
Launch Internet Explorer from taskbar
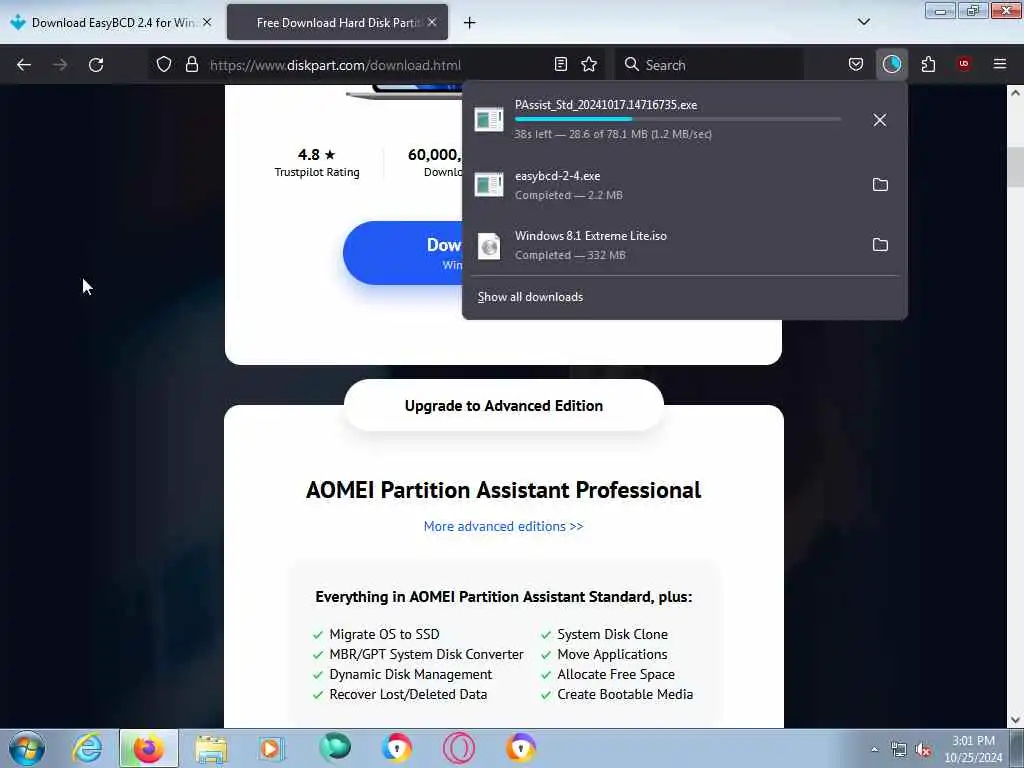tap(88, 748)
